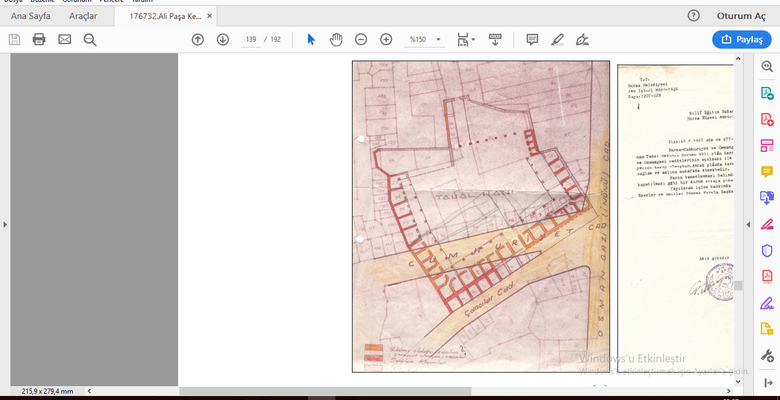The image size is (780, 400).
Task: Add a sticky note comment from the toolbar
Action: click(x=532, y=39)
